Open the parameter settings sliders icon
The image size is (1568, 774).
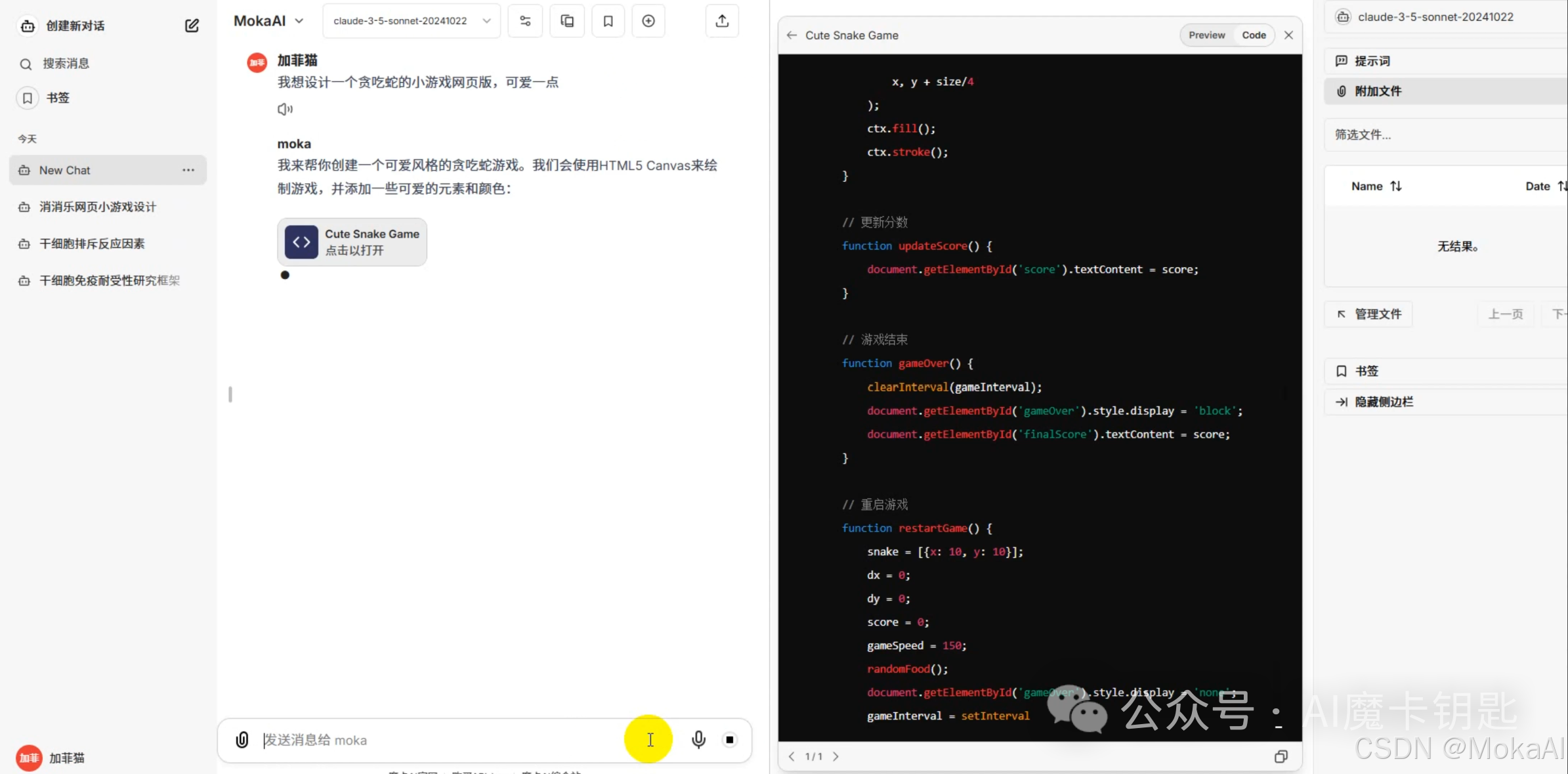[525, 21]
